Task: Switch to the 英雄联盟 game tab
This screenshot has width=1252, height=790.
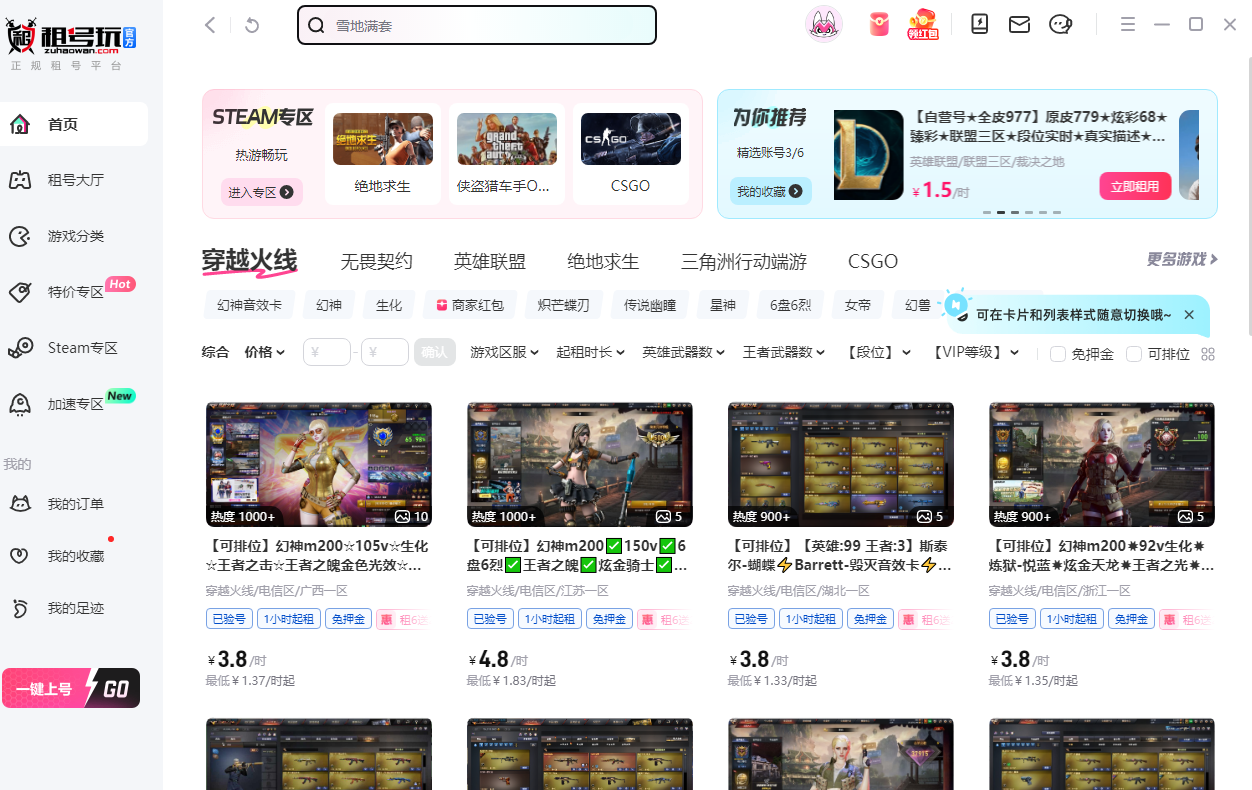Action: (489, 262)
